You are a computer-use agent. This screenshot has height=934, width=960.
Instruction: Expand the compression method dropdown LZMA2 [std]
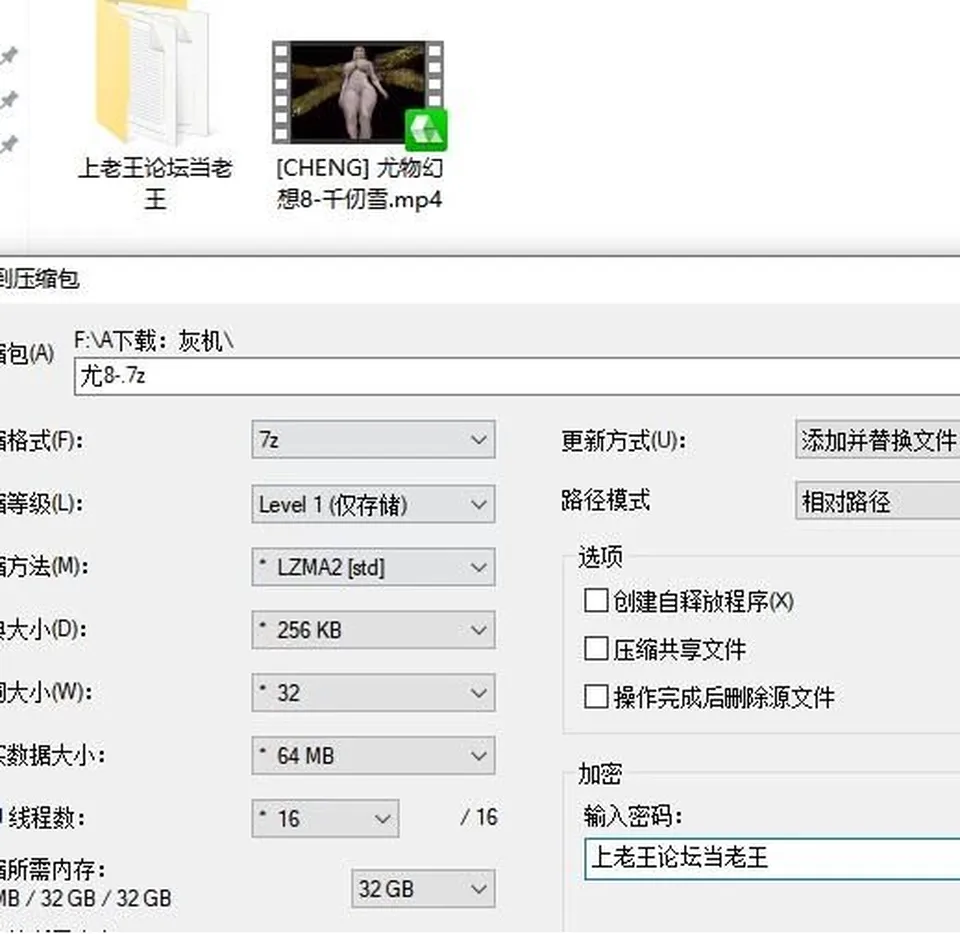(x=373, y=567)
